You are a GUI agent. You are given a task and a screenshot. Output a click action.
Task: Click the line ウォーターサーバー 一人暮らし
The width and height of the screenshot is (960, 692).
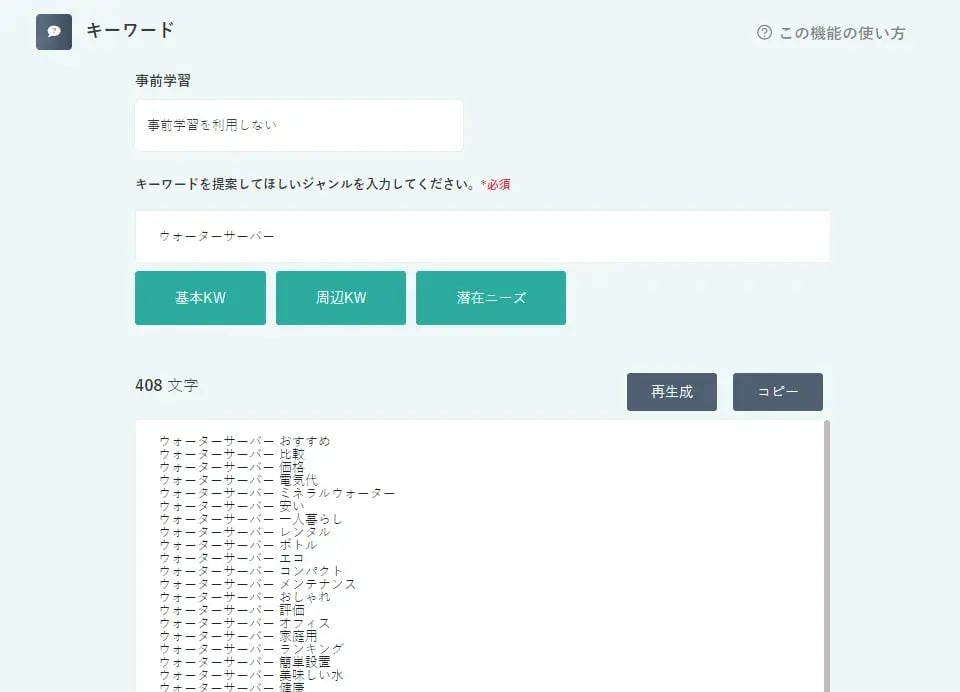coord(251,519)
